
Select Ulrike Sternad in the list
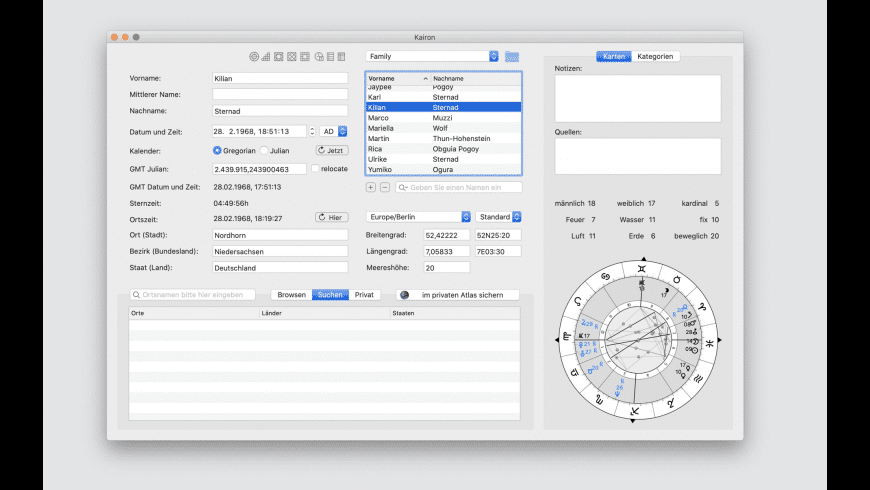pyautogui.click(x=443, y=159)
